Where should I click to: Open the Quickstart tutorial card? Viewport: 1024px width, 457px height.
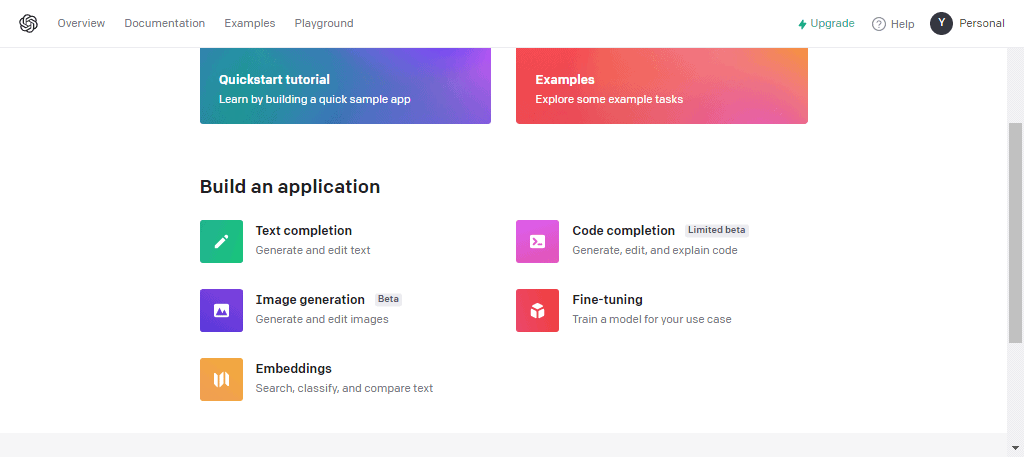[x=345, y=86]
